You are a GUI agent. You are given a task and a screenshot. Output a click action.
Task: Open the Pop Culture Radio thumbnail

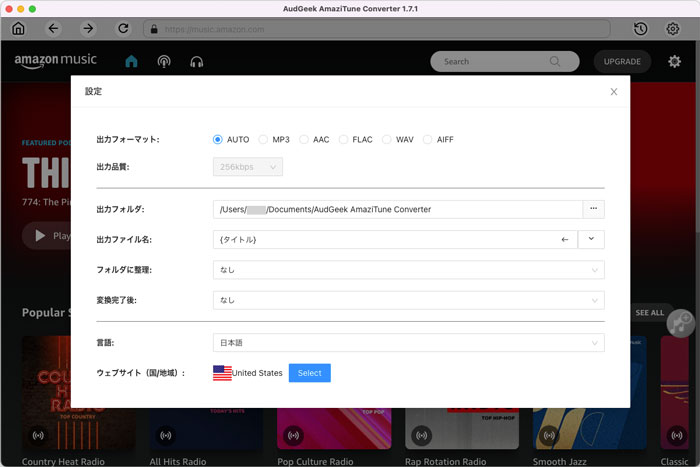pyautogui.click(x=334, y=429)
